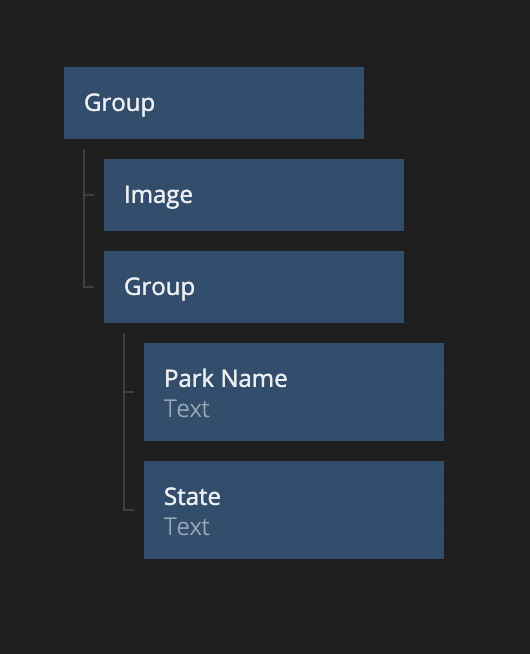Click the "State" title text
Screen dimensions: 530x654
coord(192,497)
